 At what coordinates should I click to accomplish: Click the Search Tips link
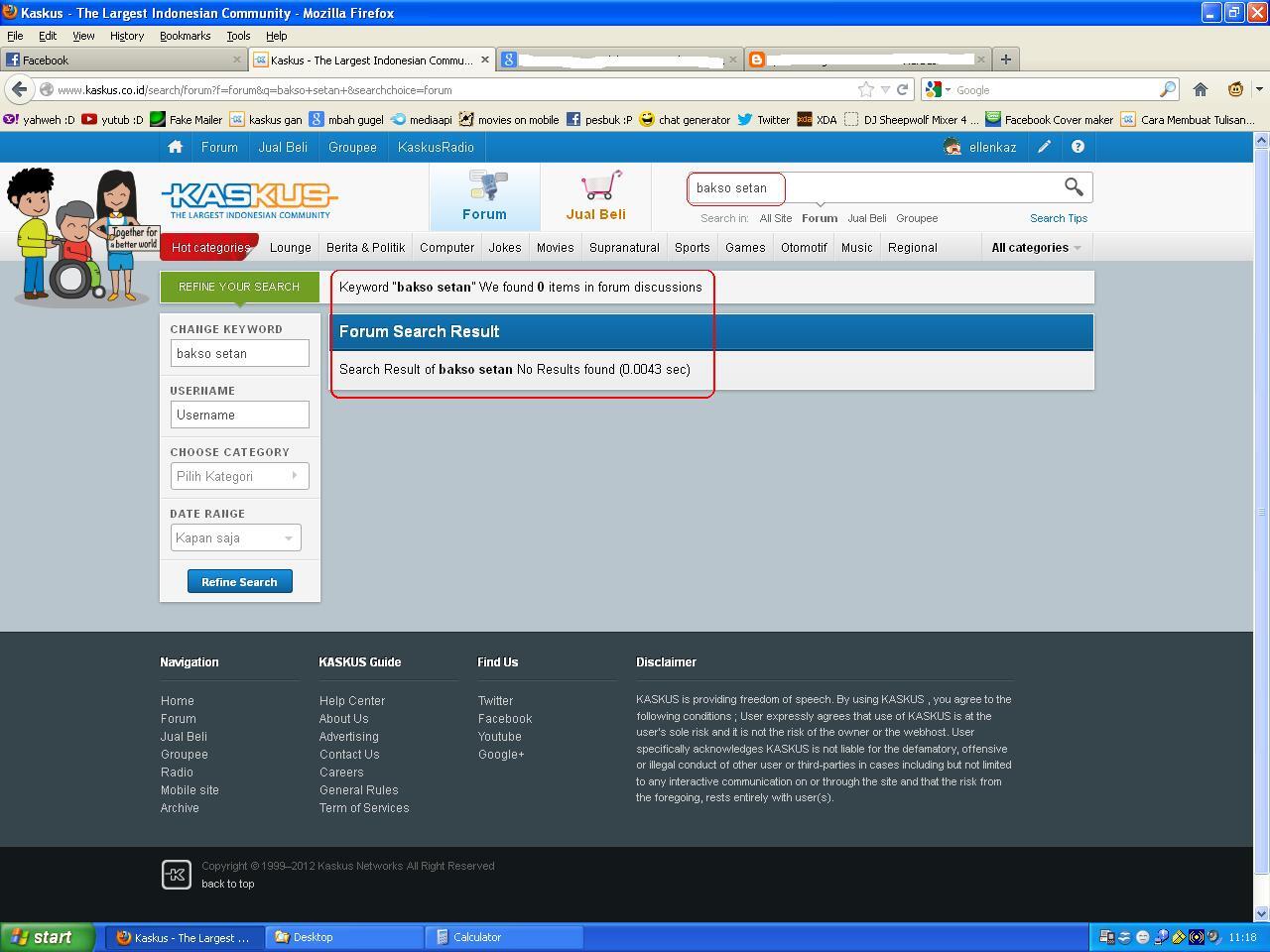click(x=1059, y=218)
